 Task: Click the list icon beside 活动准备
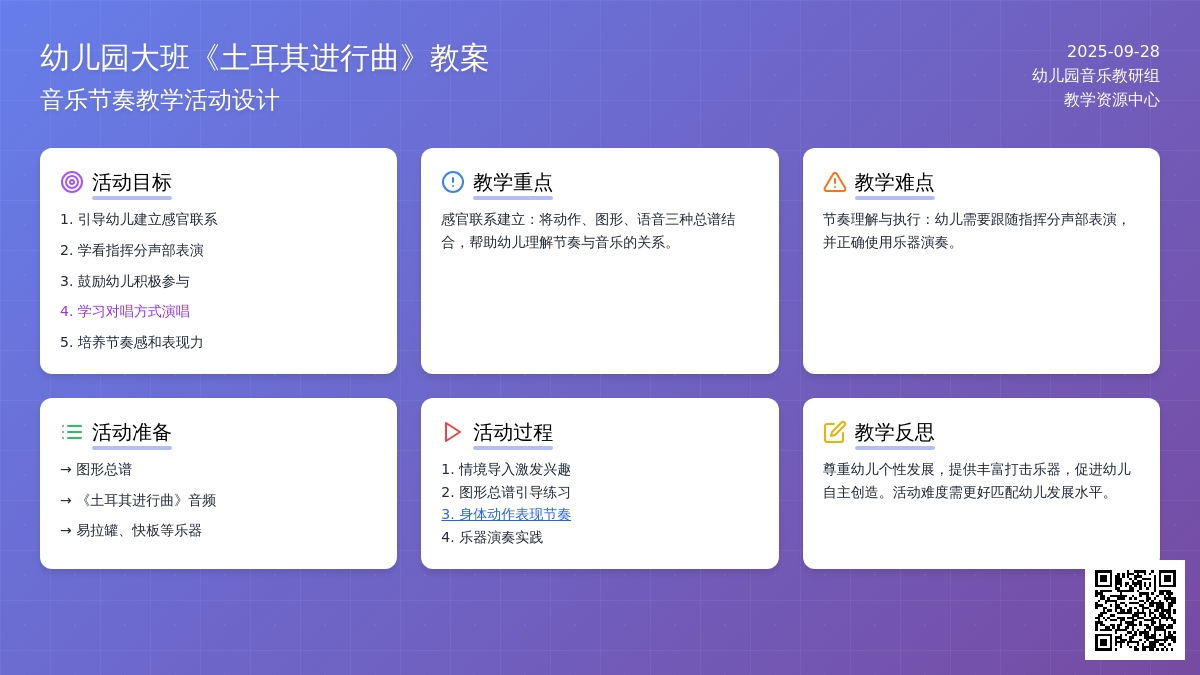pyautogui.click(x=72, y=432)
